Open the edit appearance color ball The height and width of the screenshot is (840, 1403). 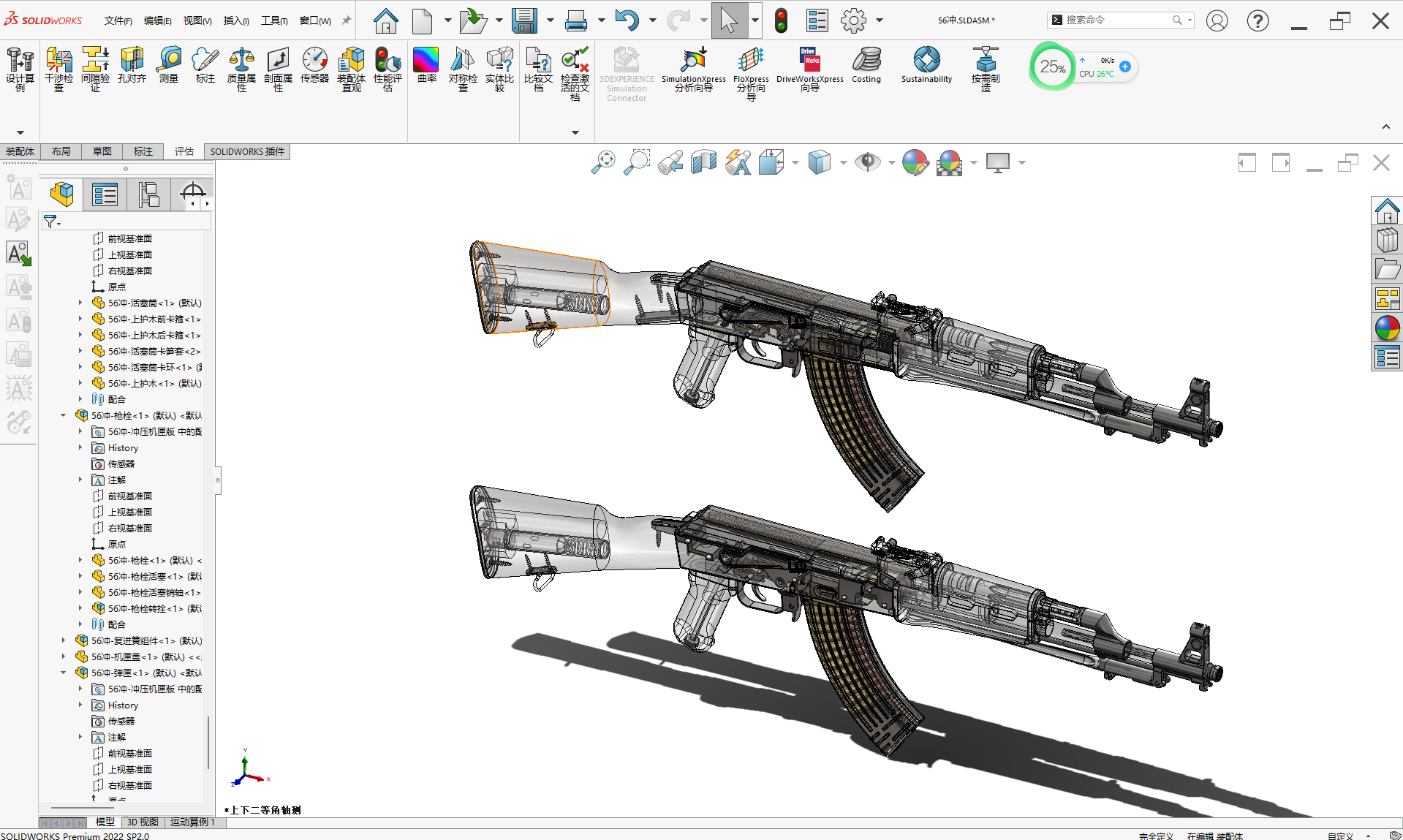point(915,162)
